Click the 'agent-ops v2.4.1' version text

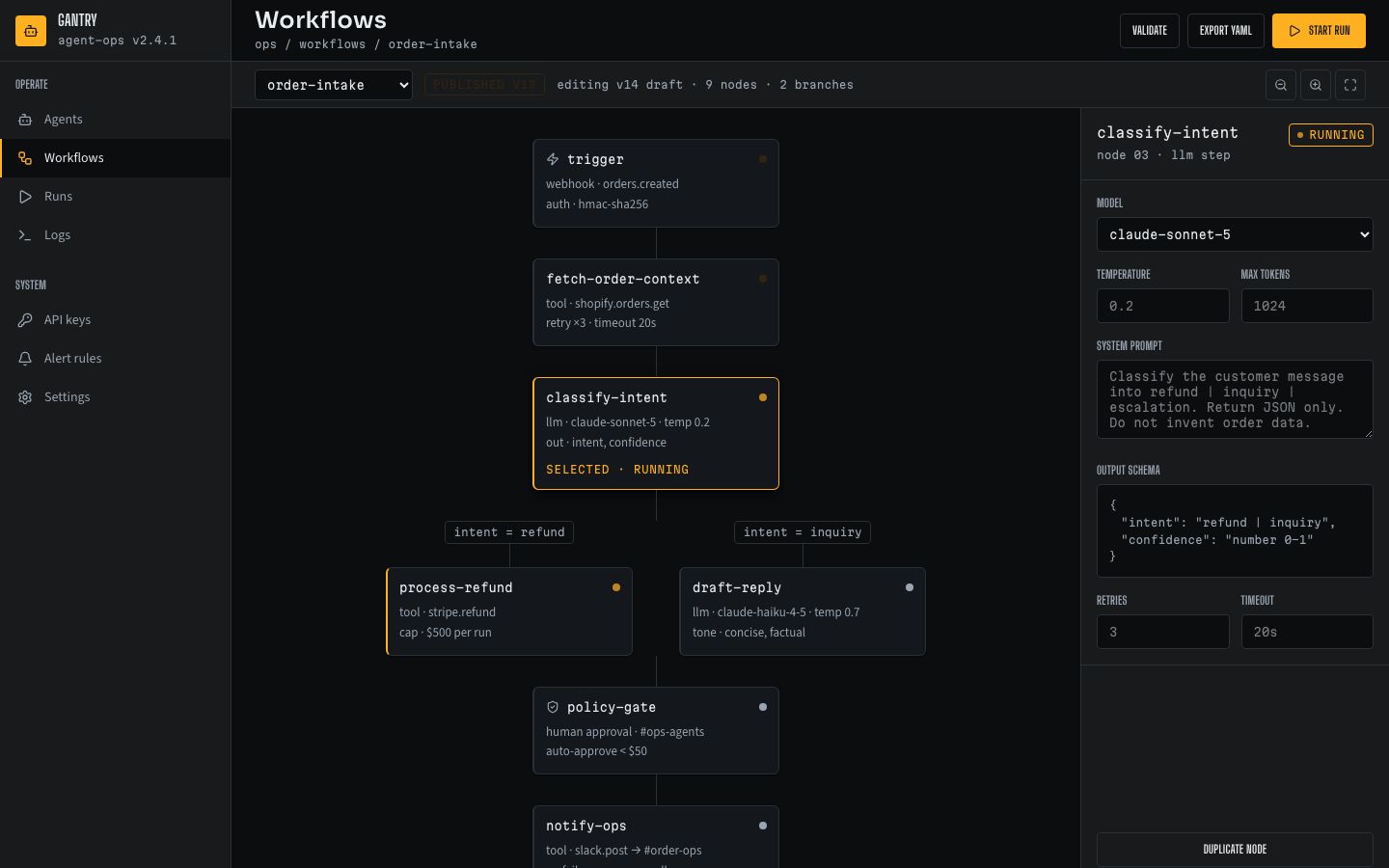pyautogui.click(x=117, y=41)
